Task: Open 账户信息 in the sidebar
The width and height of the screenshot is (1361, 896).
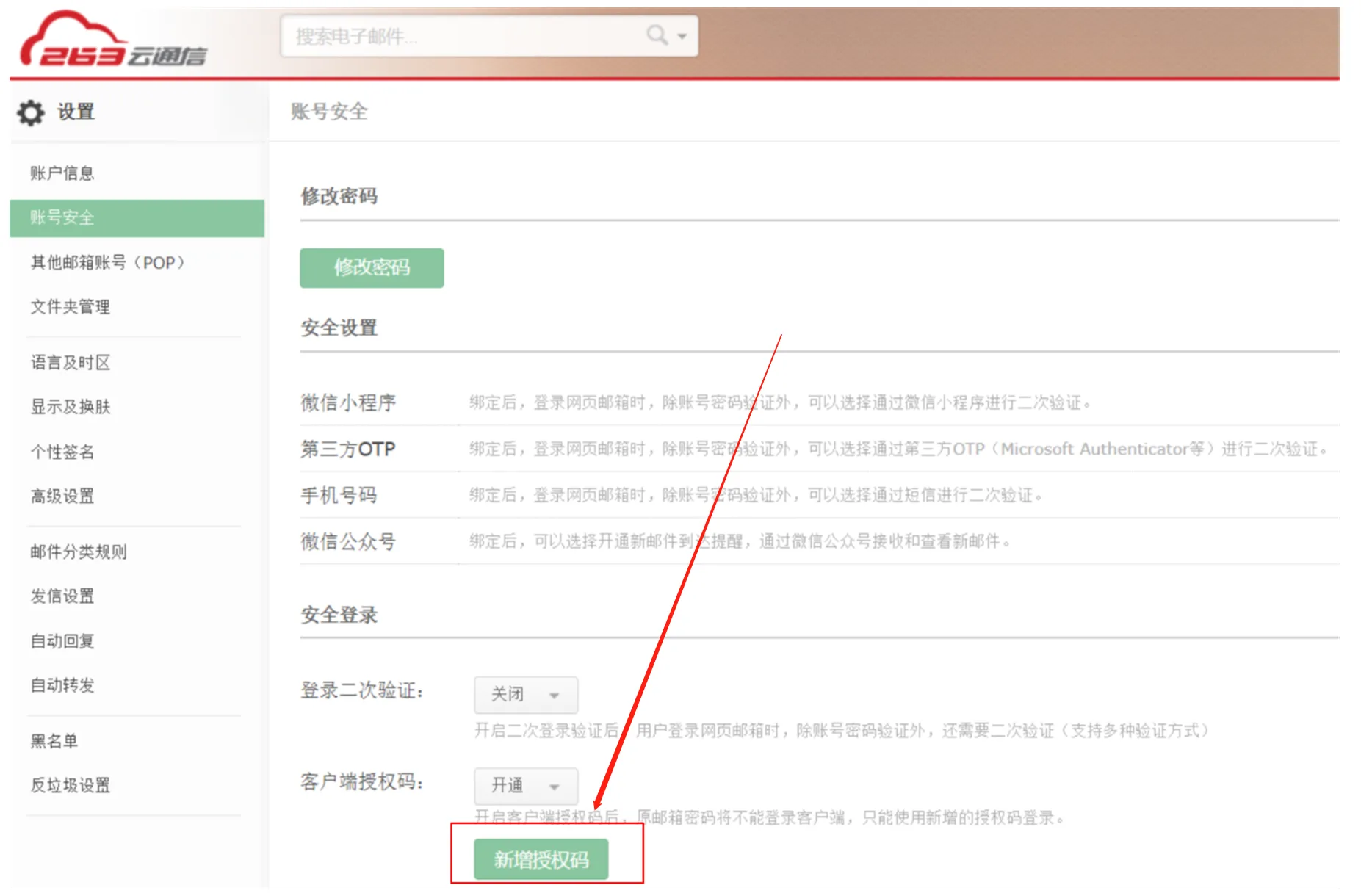Action: [62, 173]
